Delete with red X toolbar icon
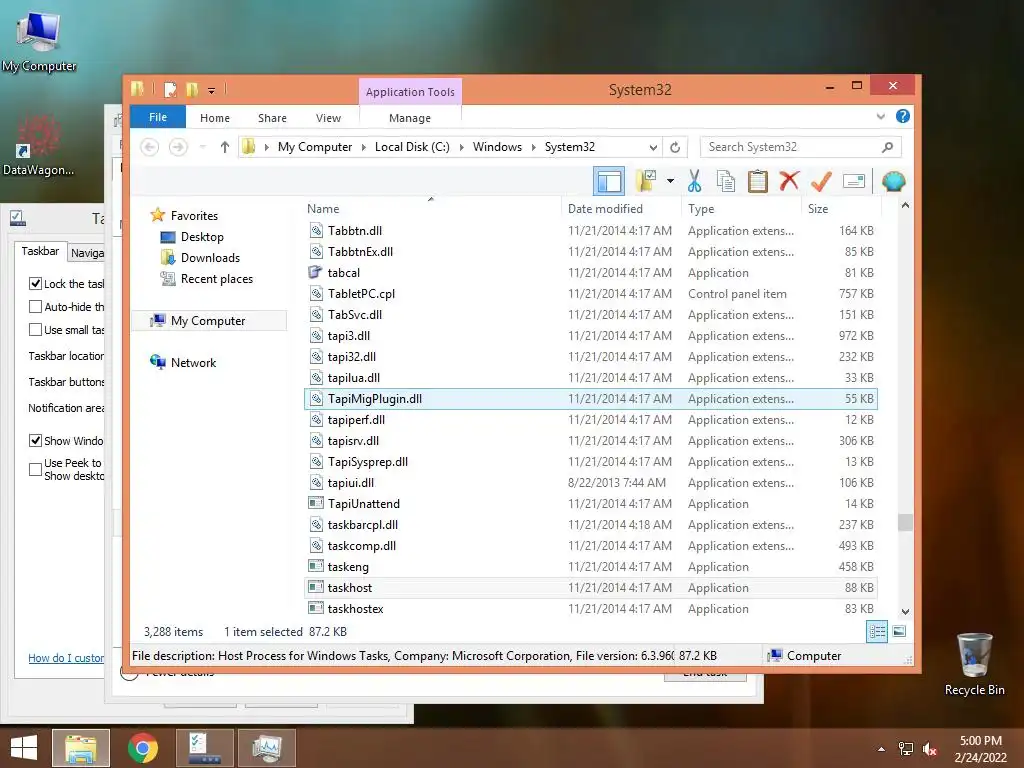 click(789, 181)
